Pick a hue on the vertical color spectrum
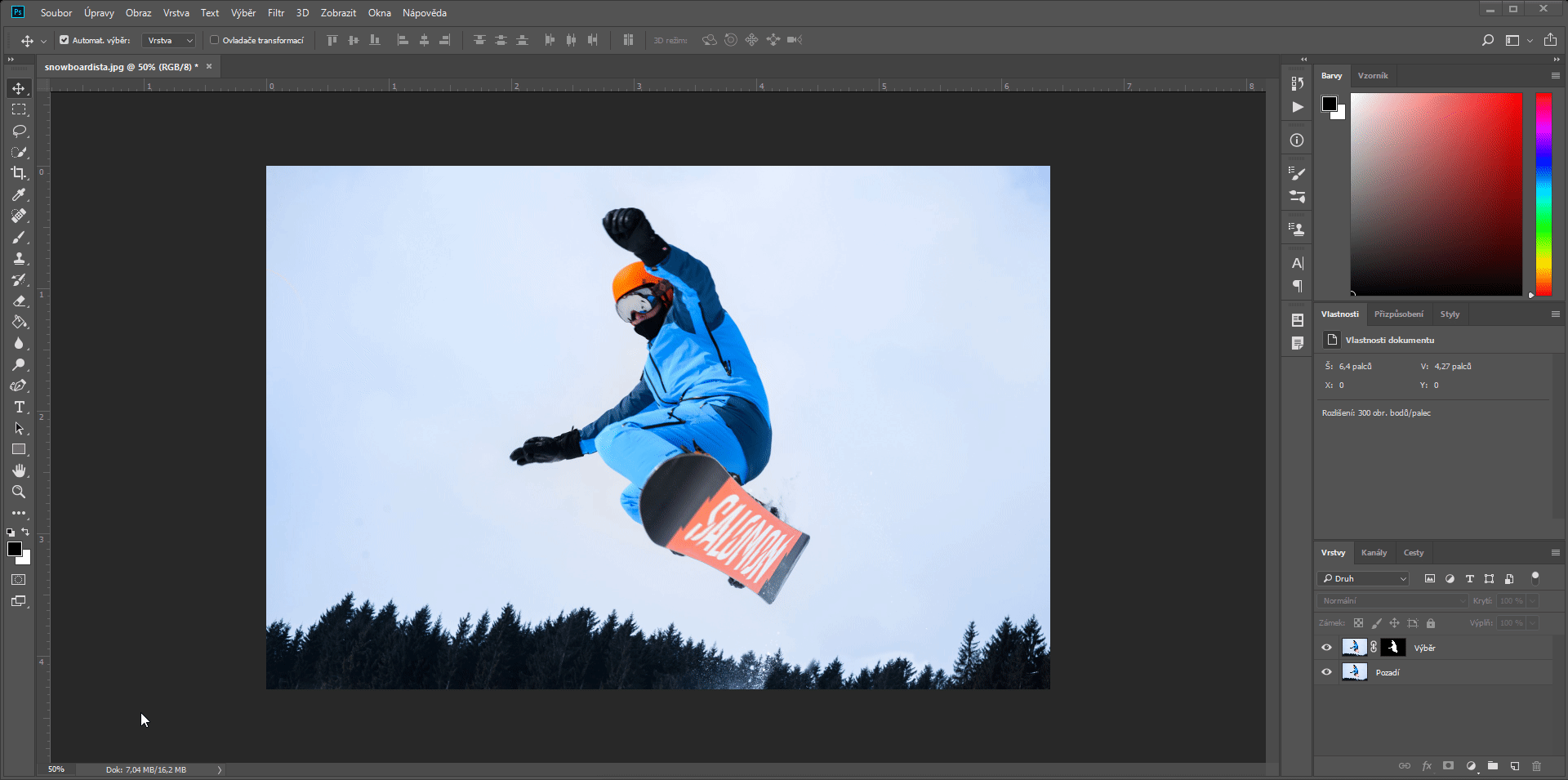This screenshot has width=1568, height=780. pos(1543,196)
